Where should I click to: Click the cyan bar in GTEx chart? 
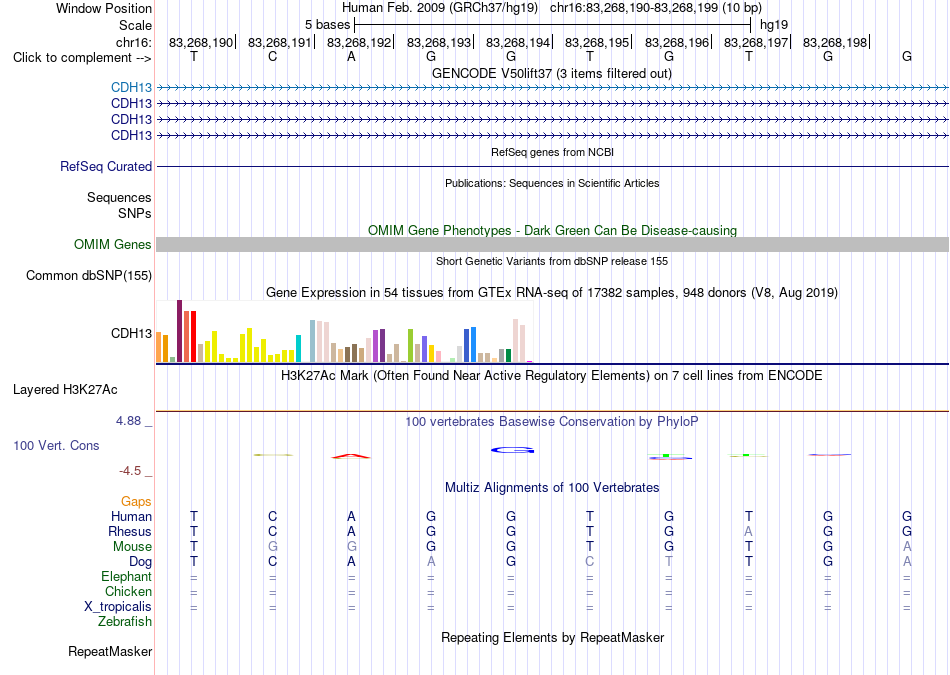pos(298,348)
